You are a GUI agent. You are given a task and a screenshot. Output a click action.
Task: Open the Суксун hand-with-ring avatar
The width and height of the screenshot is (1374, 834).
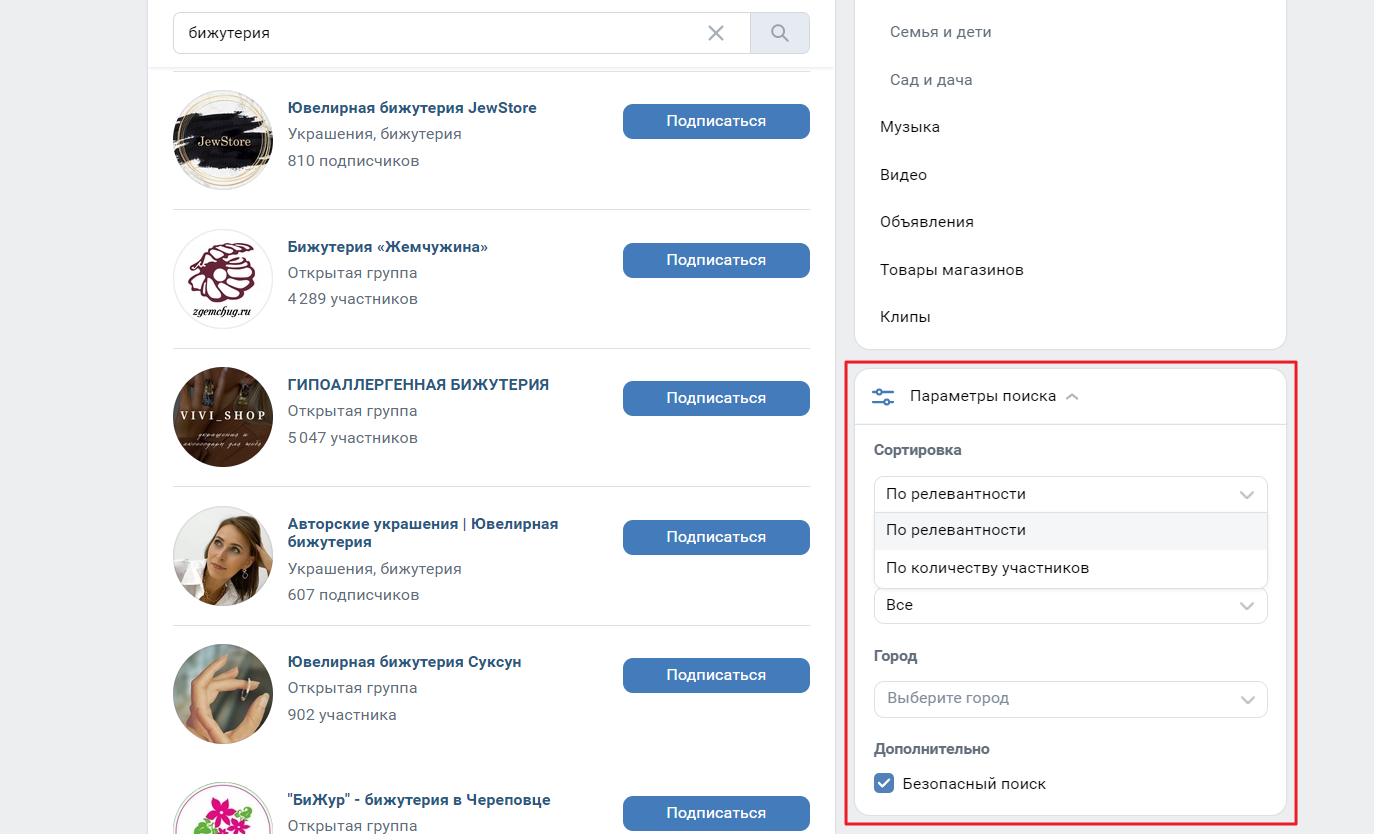coord(223,694)
